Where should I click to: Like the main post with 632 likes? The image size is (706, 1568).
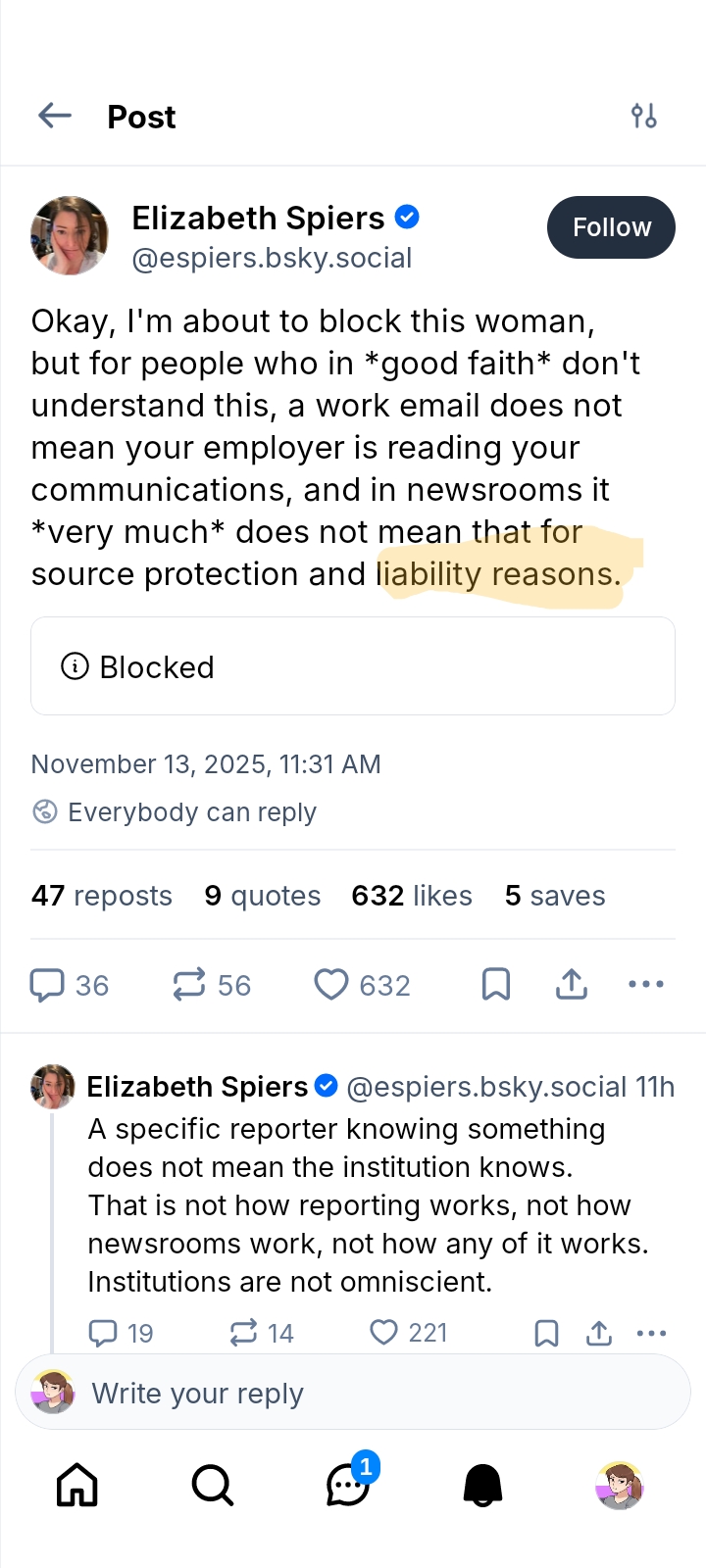point(331,985)
